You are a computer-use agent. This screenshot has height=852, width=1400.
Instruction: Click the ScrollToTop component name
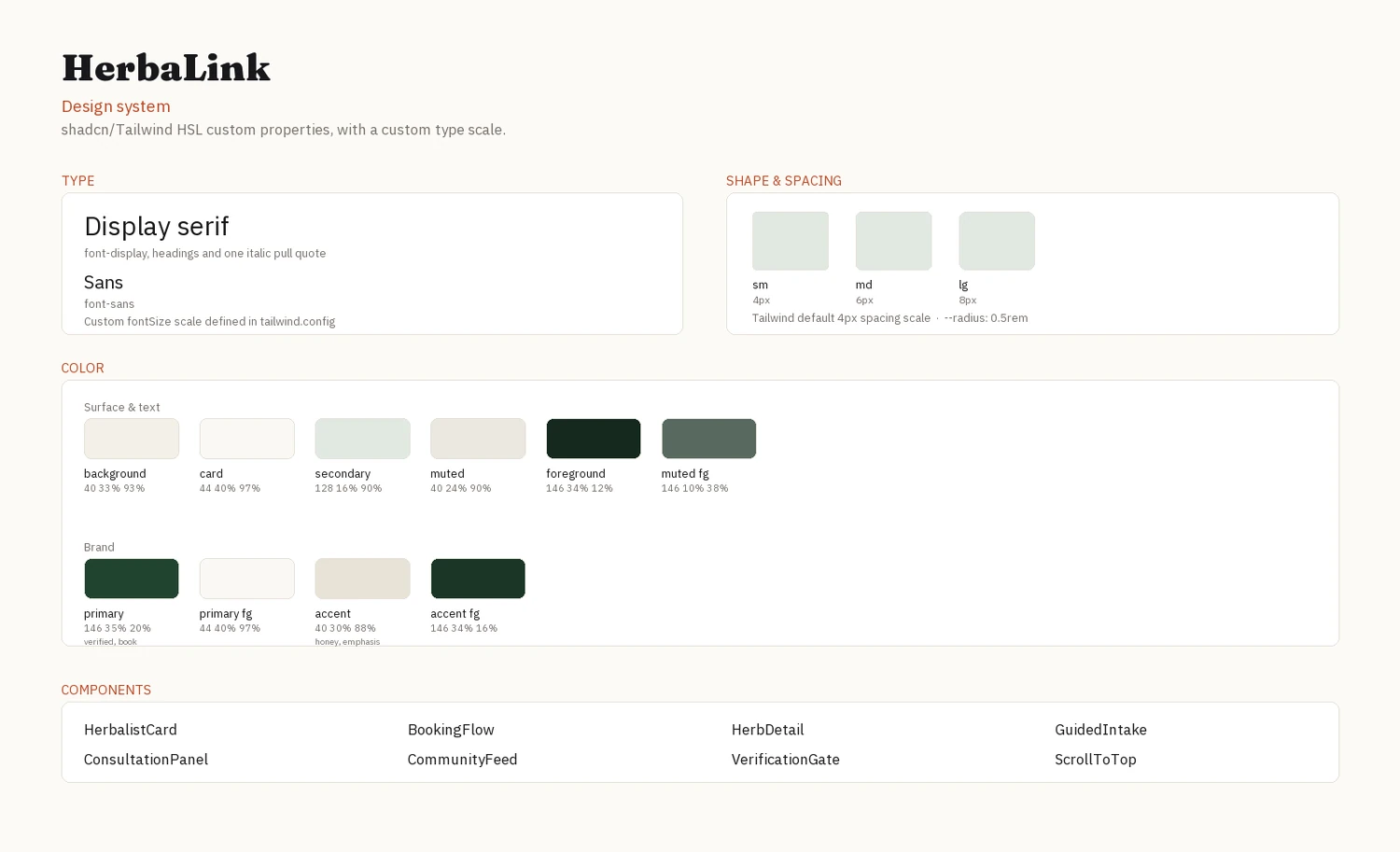click(x=1096, y=760)
